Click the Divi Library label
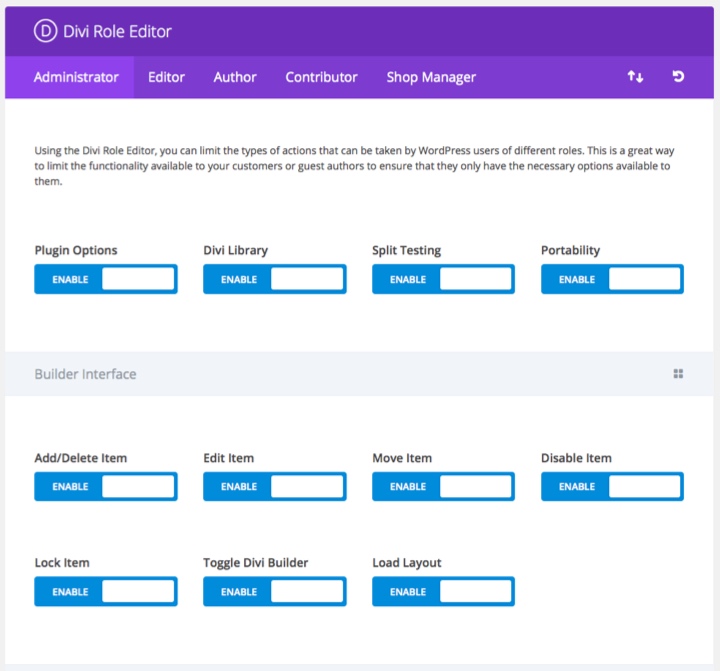Image resolution: width=720 pixels, height=671 pixels. [236, 250]
